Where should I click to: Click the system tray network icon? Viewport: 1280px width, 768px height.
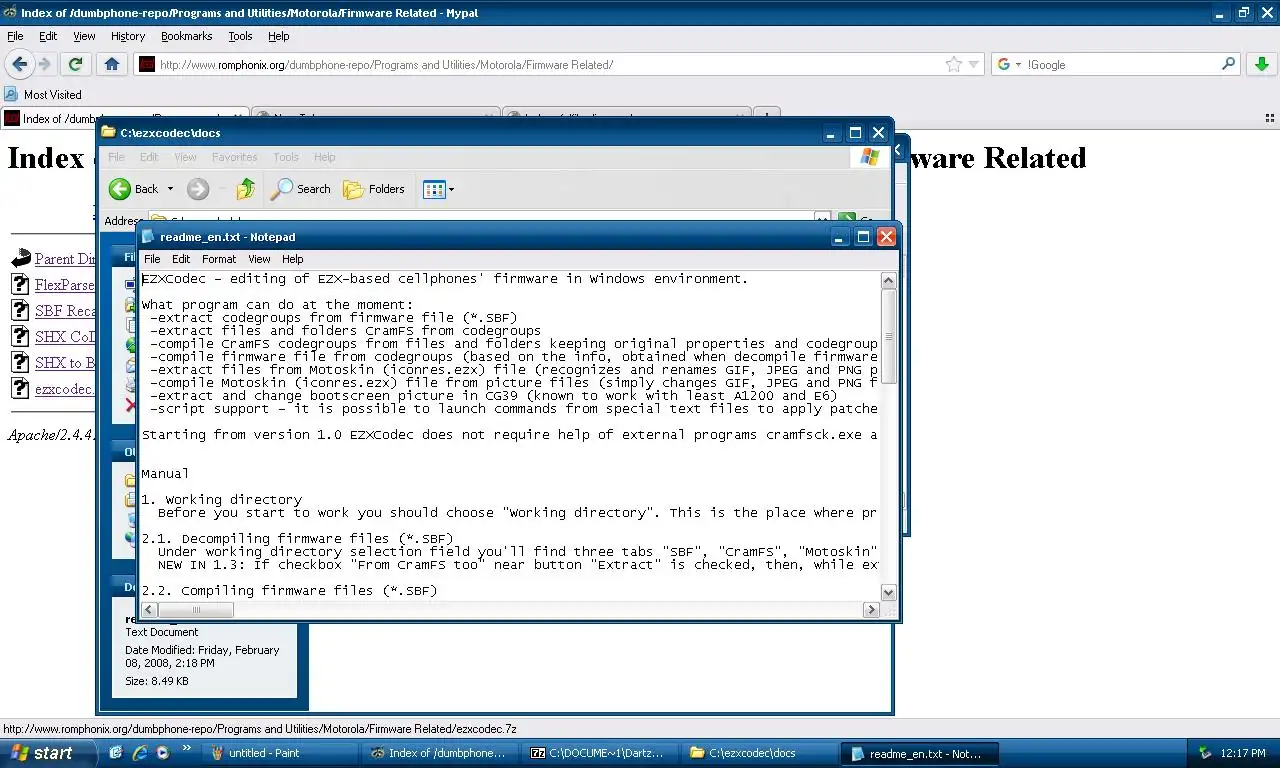(x=1204, y=753)
